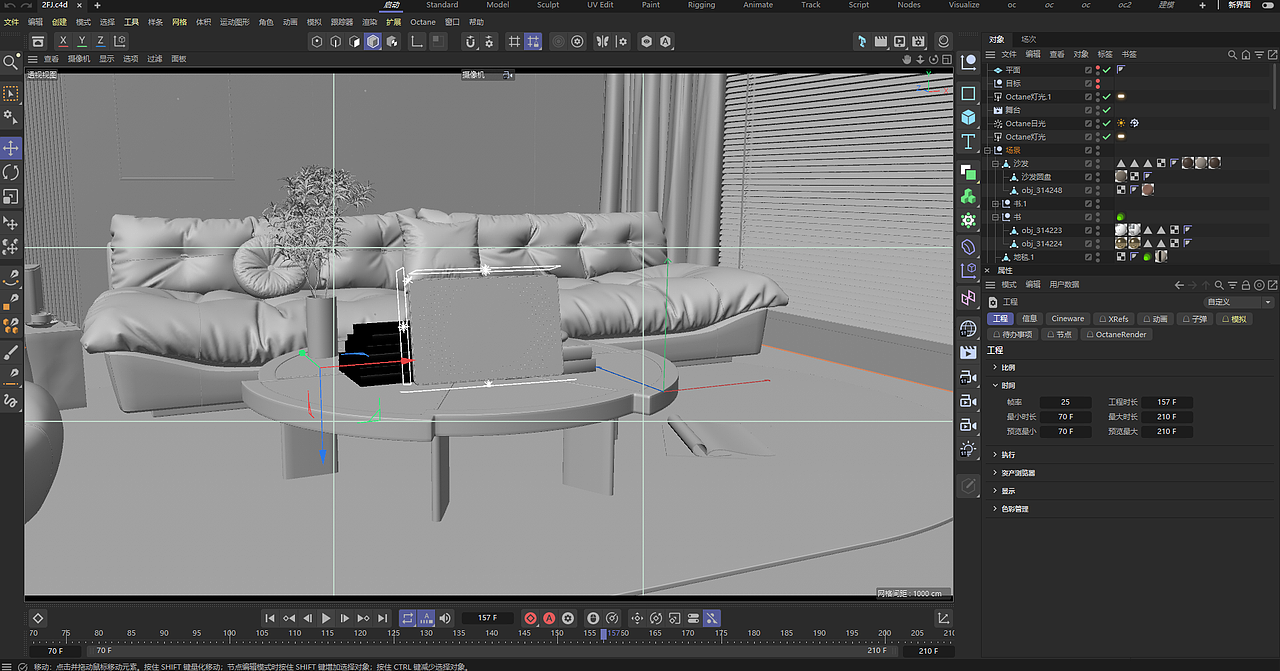Select the Move tool in left toolbar
Screen dimensions: 1280x671
(11, 148)
